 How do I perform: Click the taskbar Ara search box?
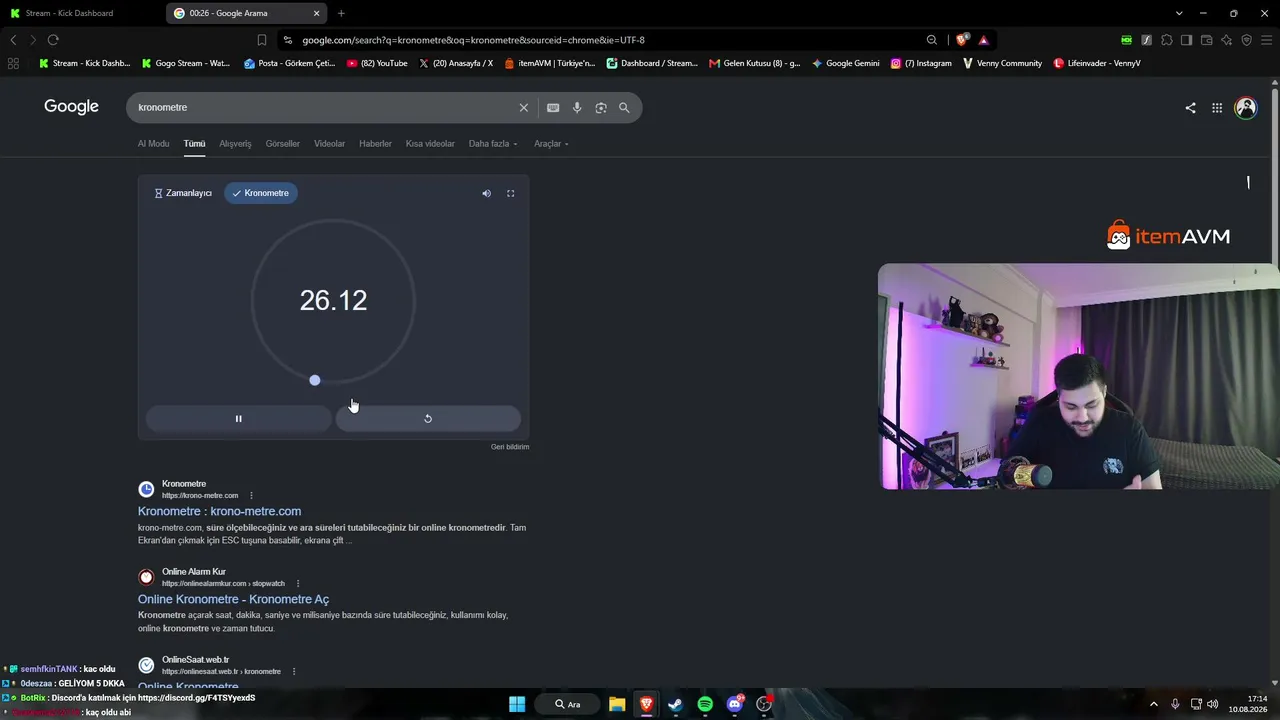coord(568,704)
